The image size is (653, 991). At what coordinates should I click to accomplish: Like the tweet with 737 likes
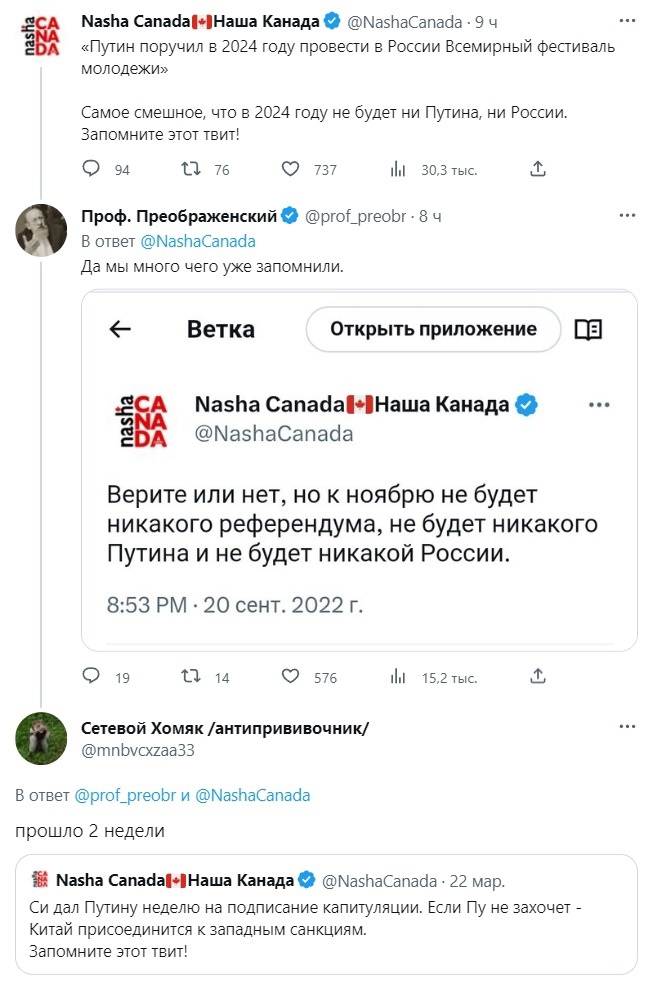click(x=291, y=169)
